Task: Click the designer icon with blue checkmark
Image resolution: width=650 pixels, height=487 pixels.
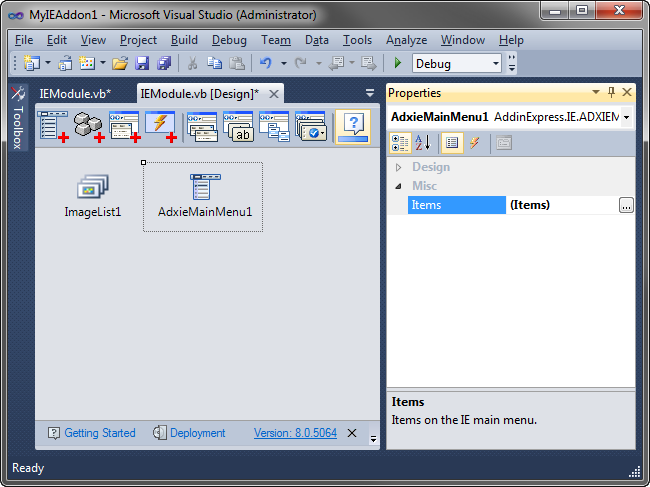Action: pos(311,126)
